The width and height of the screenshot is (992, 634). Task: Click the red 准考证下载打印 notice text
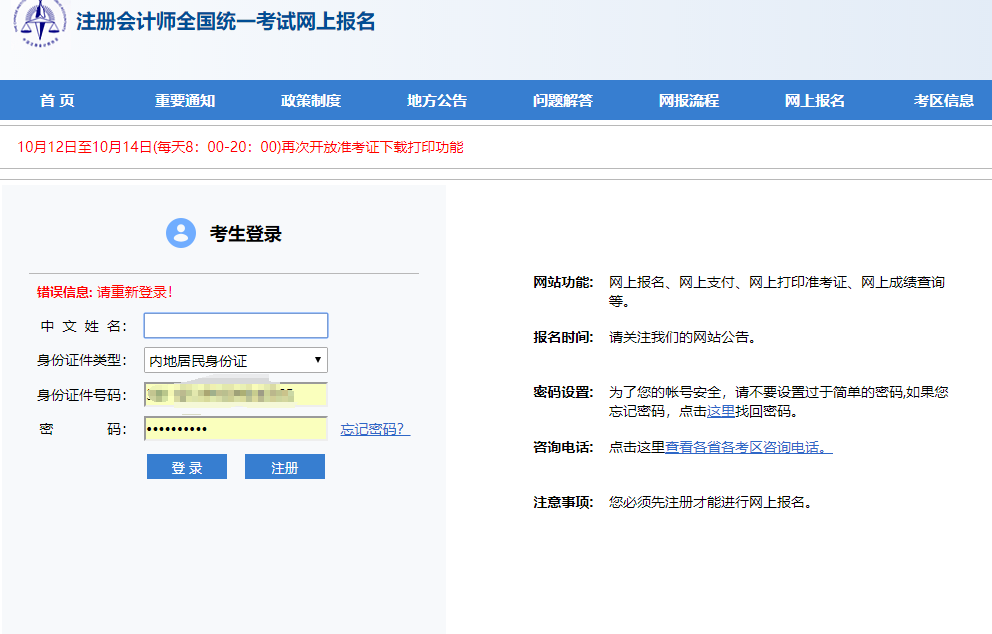click(241, 147)
